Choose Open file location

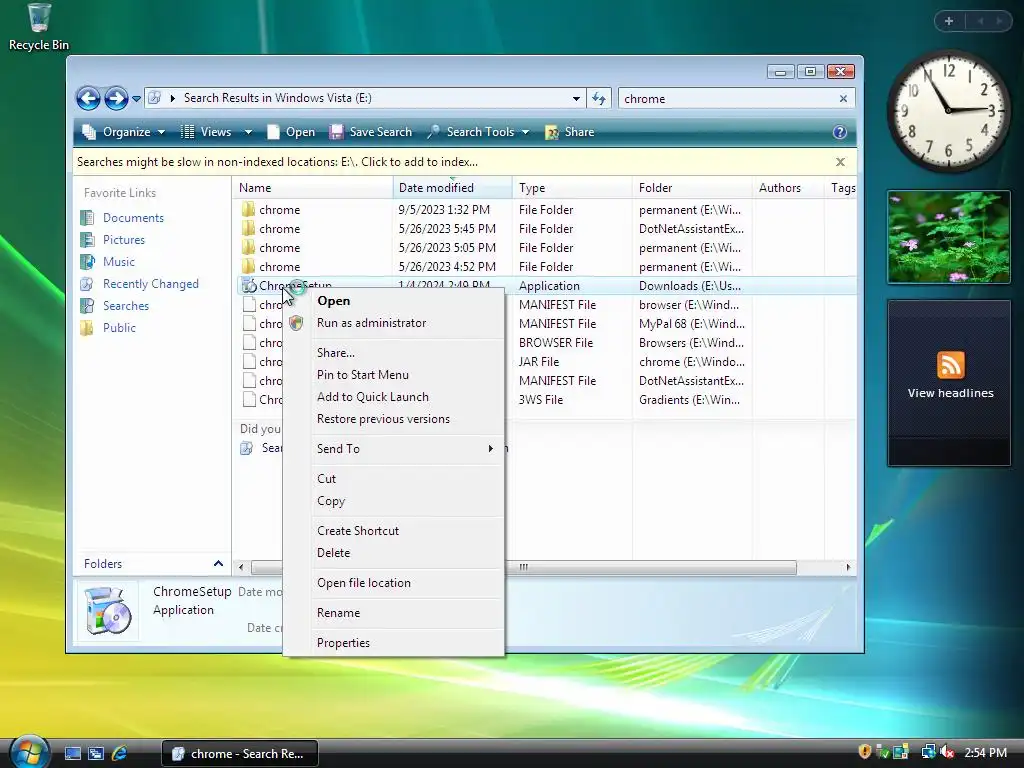click(394, 583)
